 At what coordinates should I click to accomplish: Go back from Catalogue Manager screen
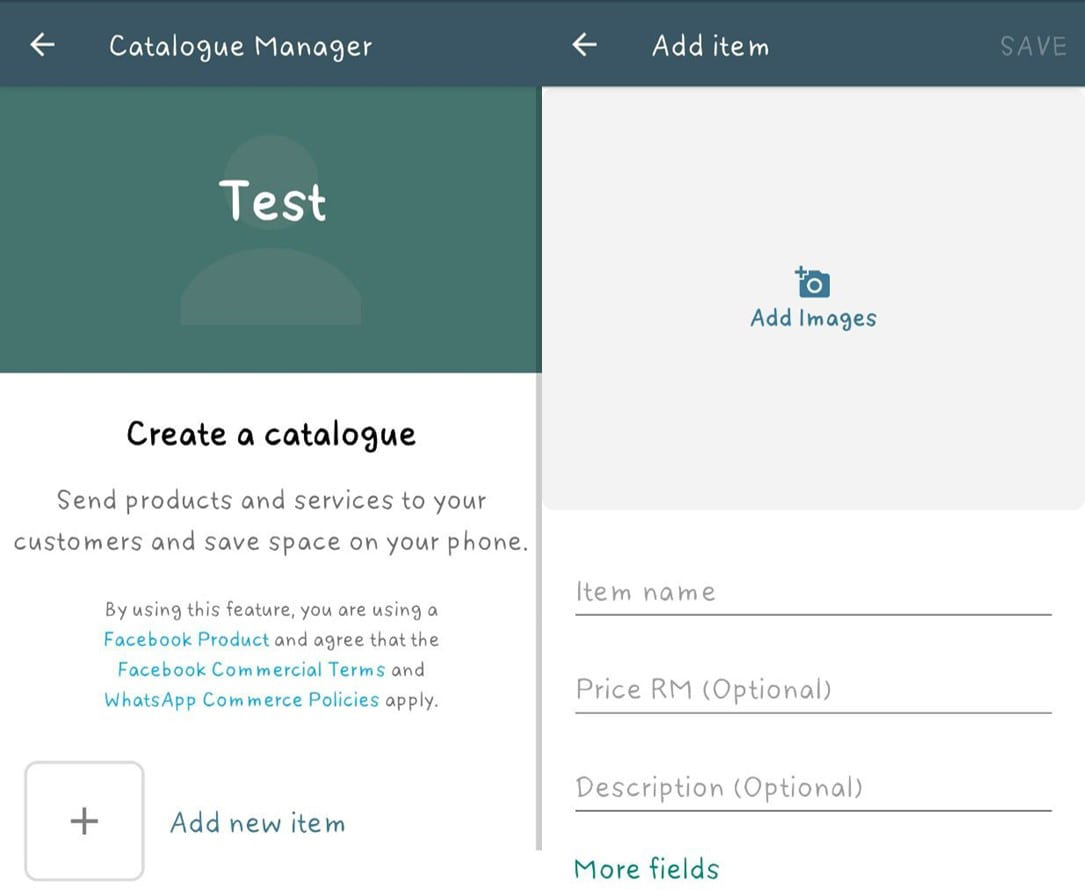(42, 45)
